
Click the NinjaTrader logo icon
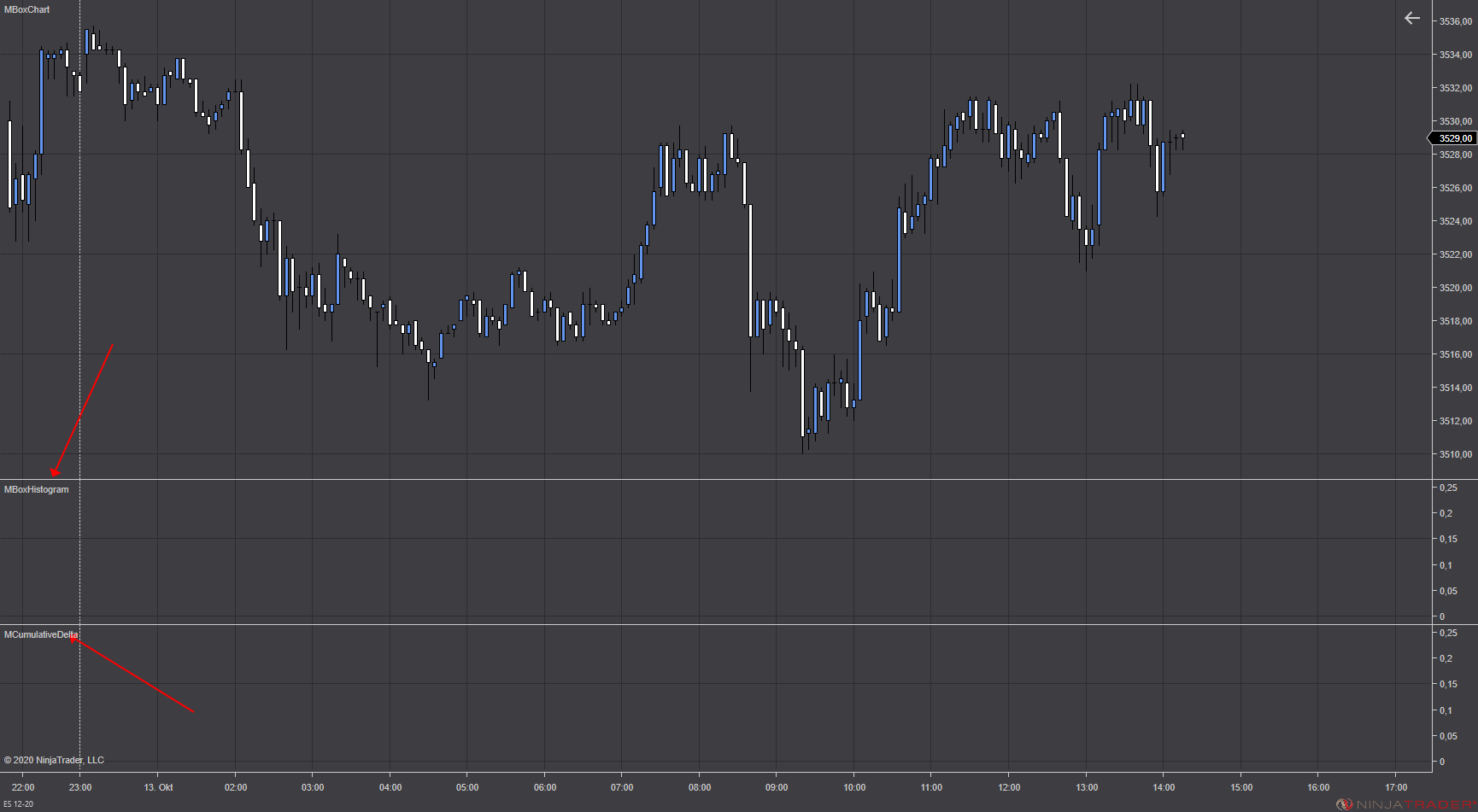coord(1344,804)
